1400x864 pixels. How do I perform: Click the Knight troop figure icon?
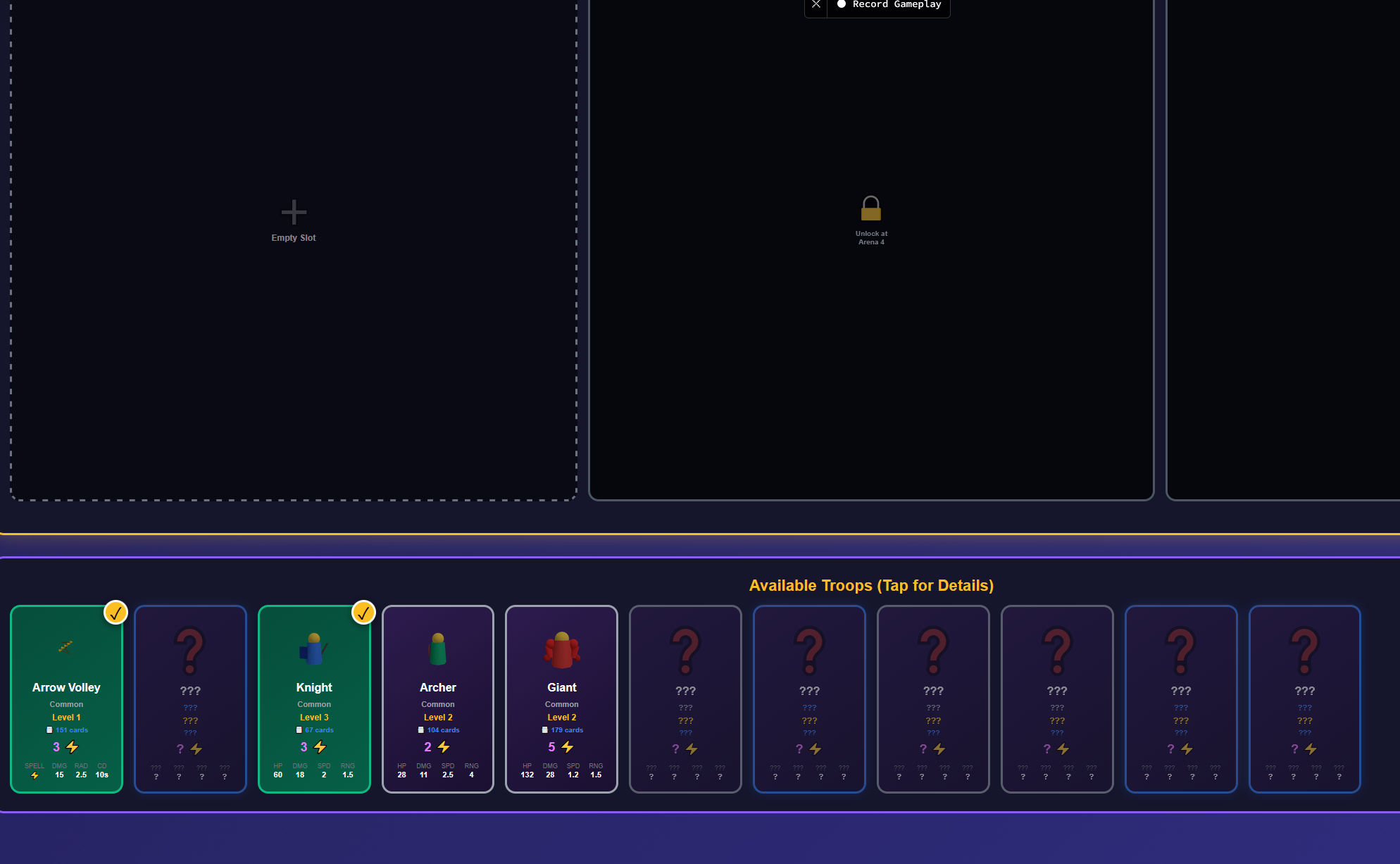point(313,649)
